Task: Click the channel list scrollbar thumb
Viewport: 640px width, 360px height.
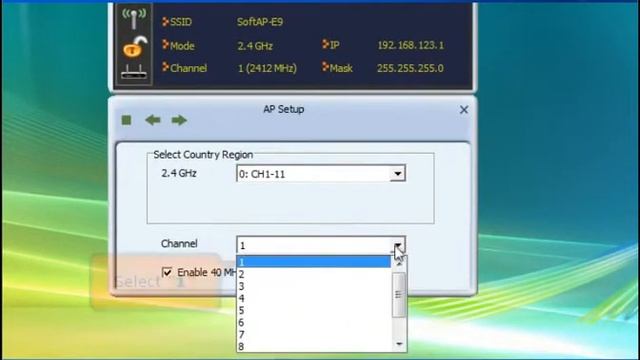Action: [399, 295]
